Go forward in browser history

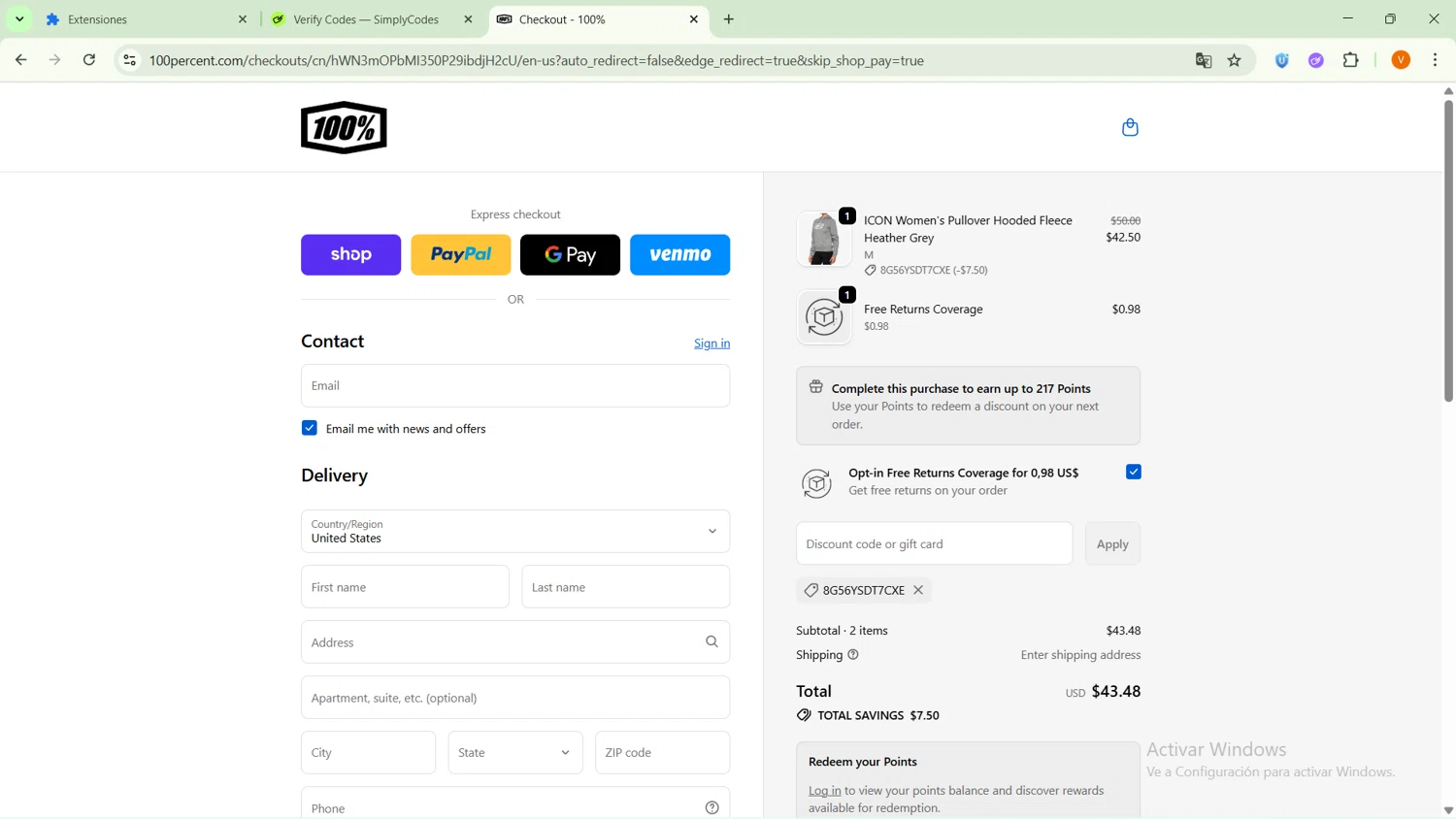tap(55, 60)
